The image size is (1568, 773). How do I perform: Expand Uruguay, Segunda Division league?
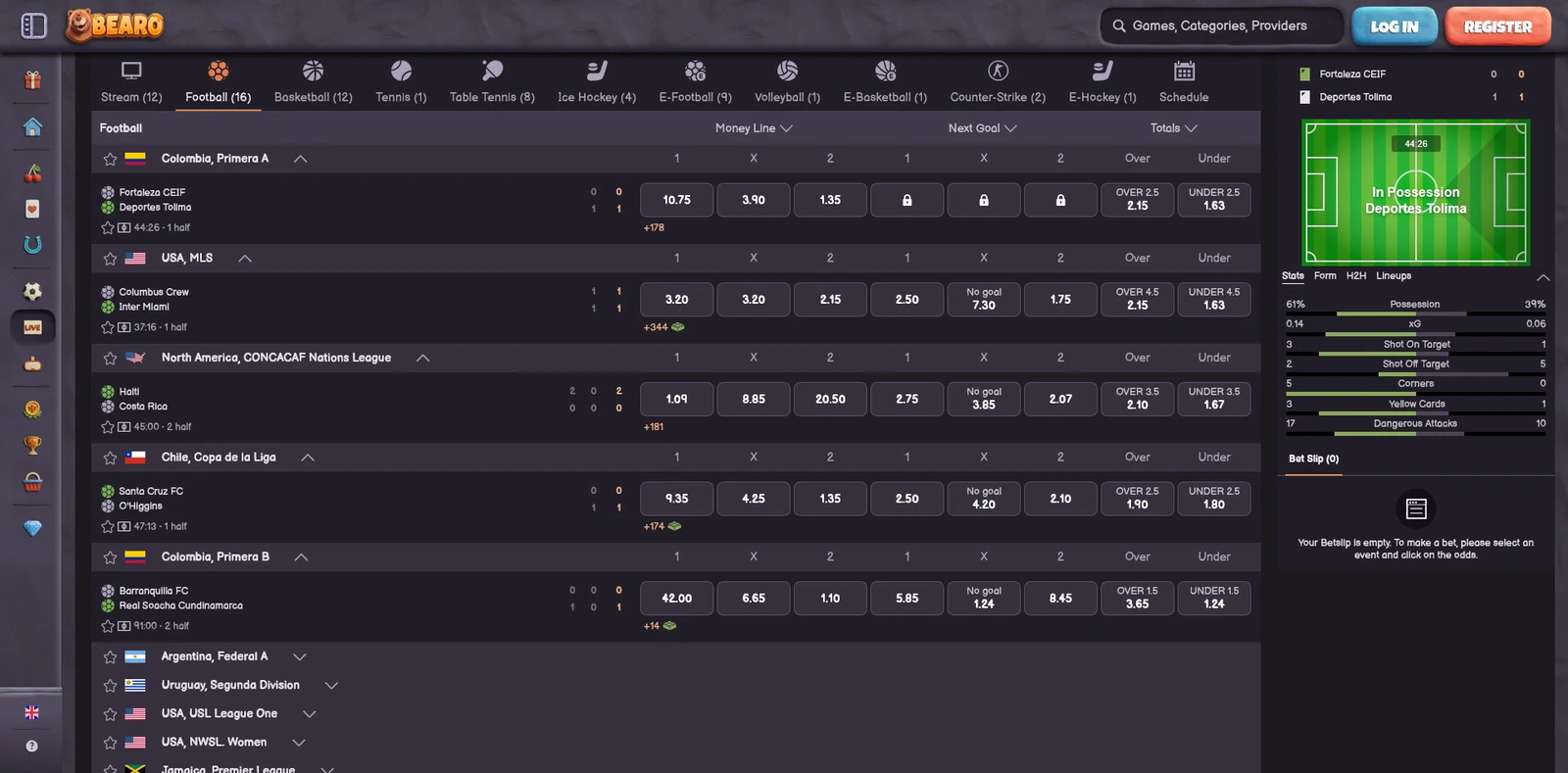[x=331, y=685]
